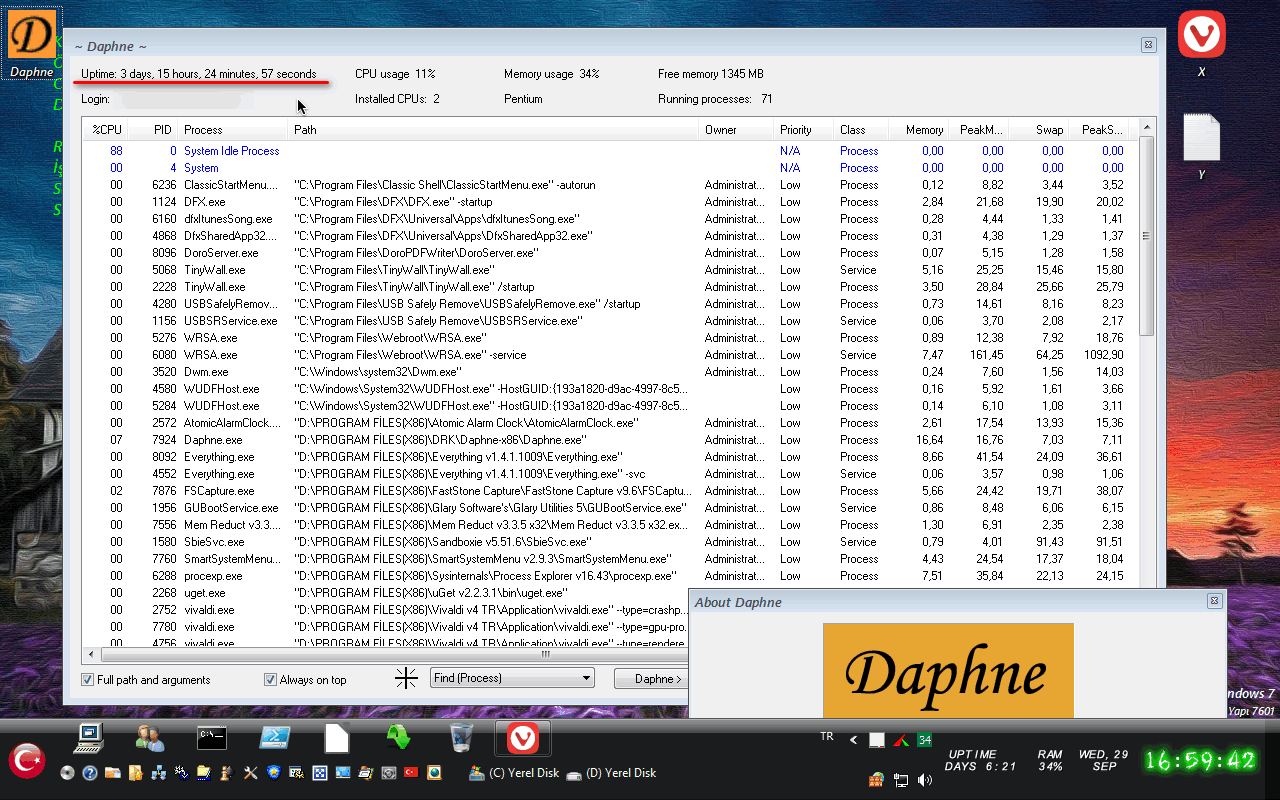Screen dimensions: 1280x800
Task: Sort process list by PID column
Action: click(153, 130)
